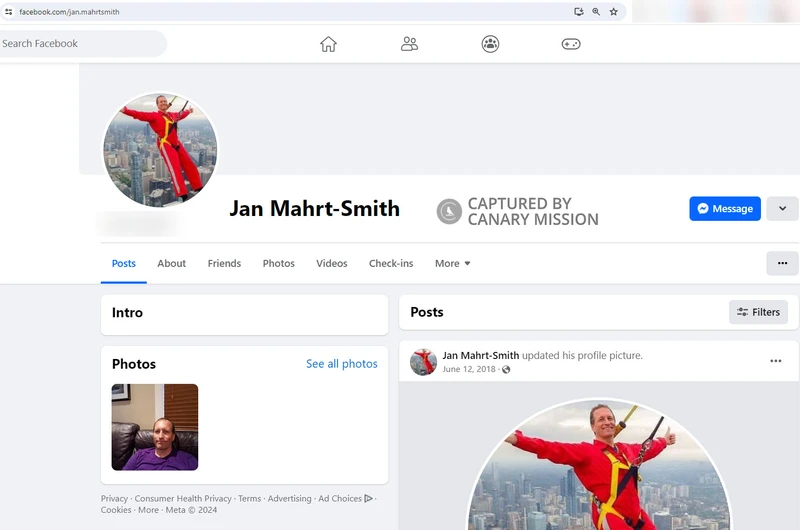
Task: Click the Posts section heading
Action: click(x=427, y=312)
